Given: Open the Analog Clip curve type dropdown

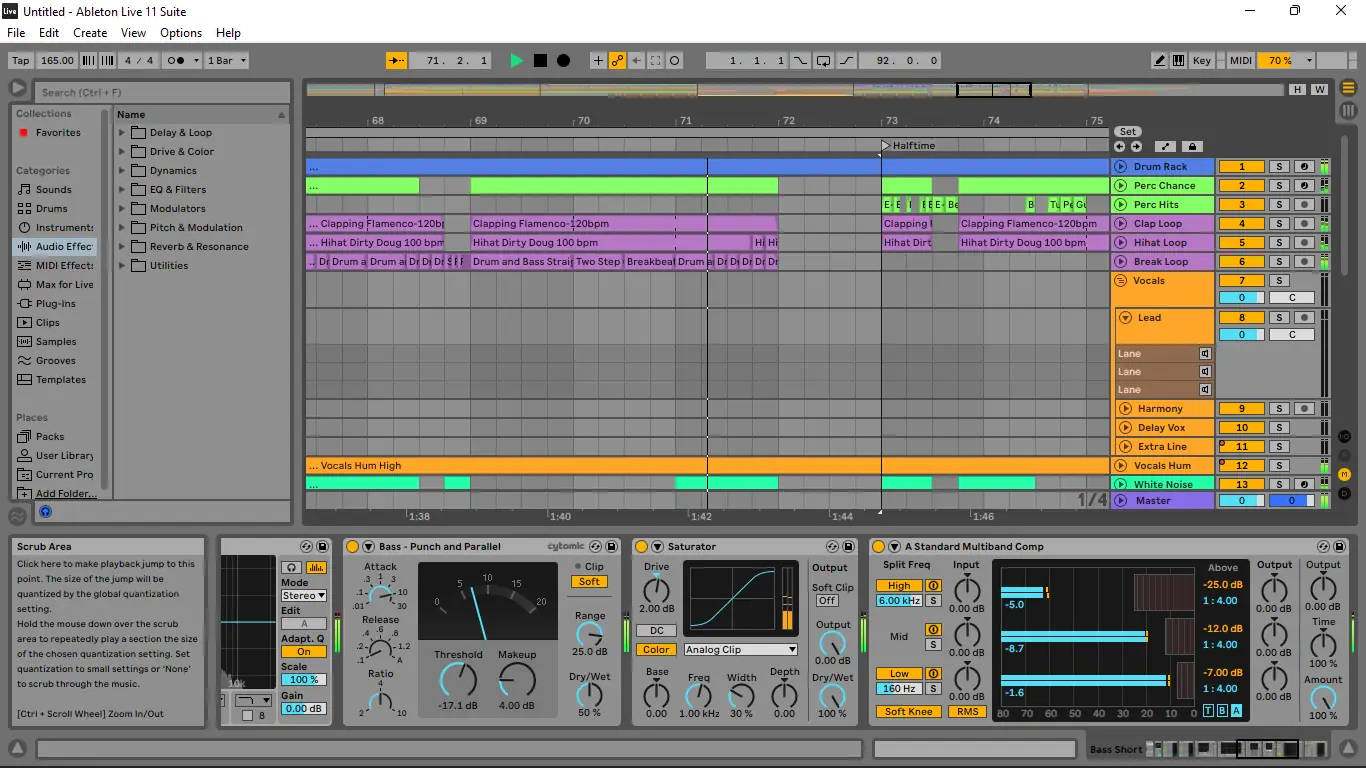Looking at the screenshot, I should click(x=740, y=650).
